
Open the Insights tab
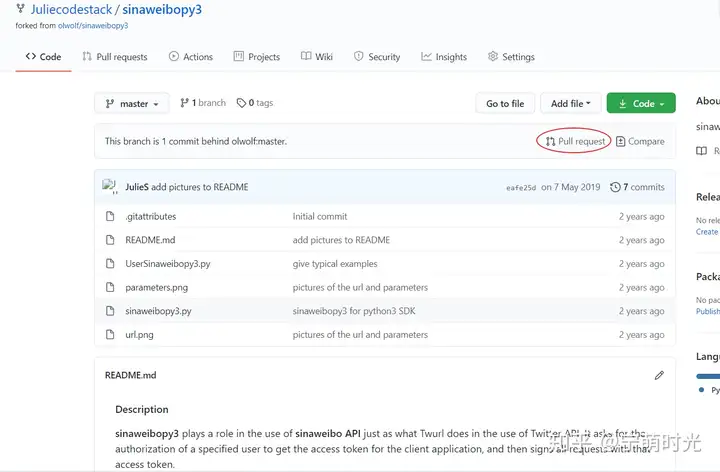(444, 56)
